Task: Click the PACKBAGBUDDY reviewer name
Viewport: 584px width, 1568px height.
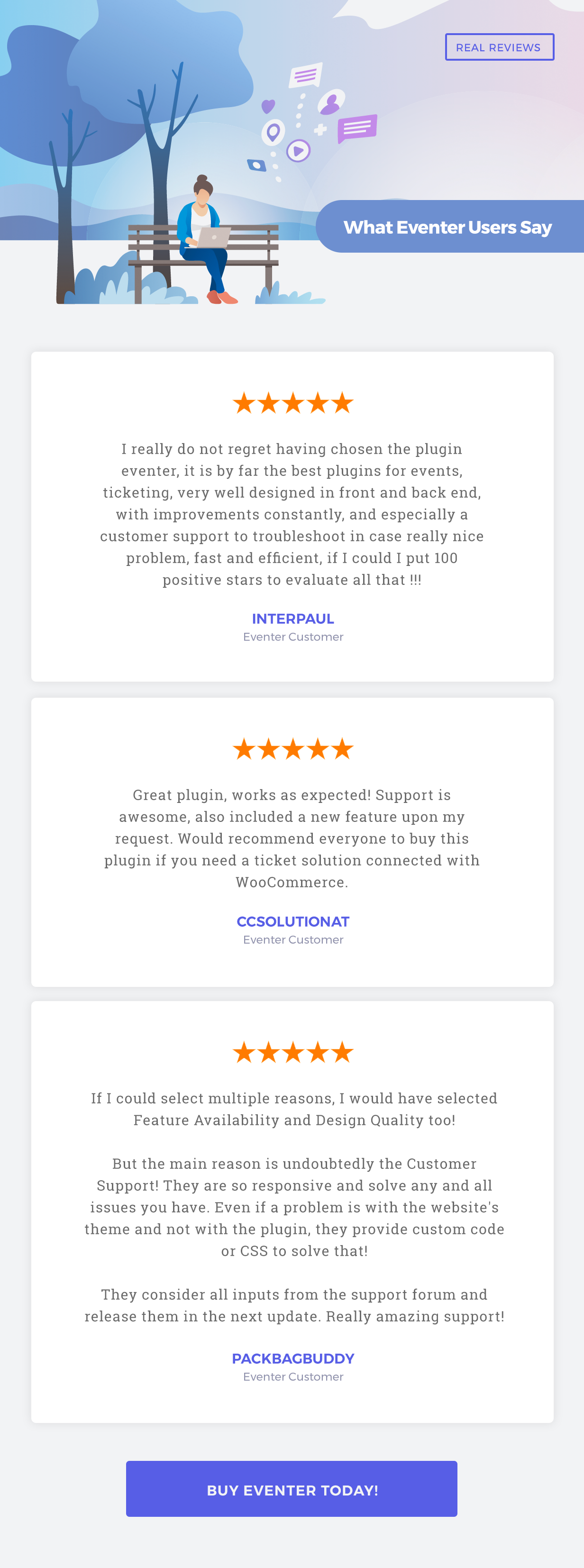Action: pos(293,1358)
